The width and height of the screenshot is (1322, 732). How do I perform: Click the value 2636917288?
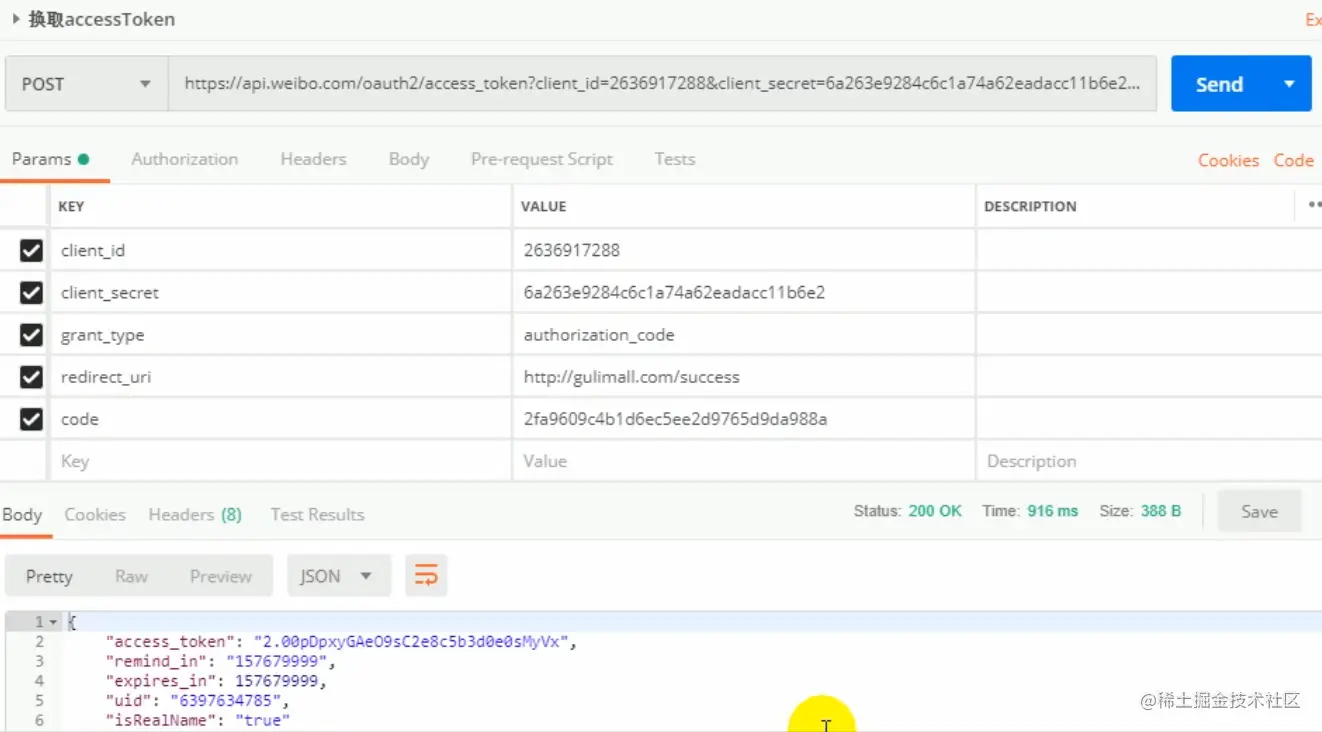572,250
